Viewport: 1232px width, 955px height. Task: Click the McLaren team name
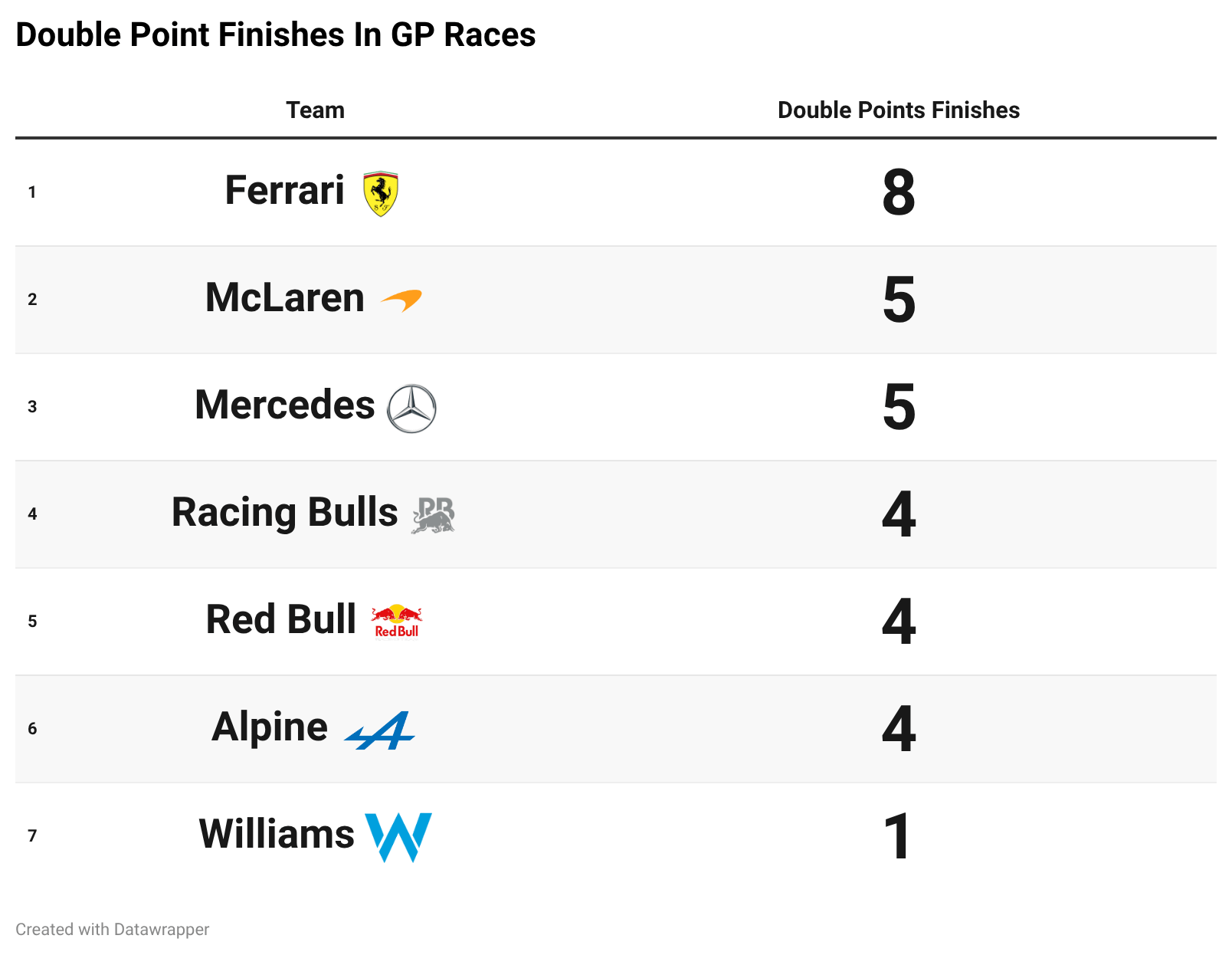click(x=284, y=297)
